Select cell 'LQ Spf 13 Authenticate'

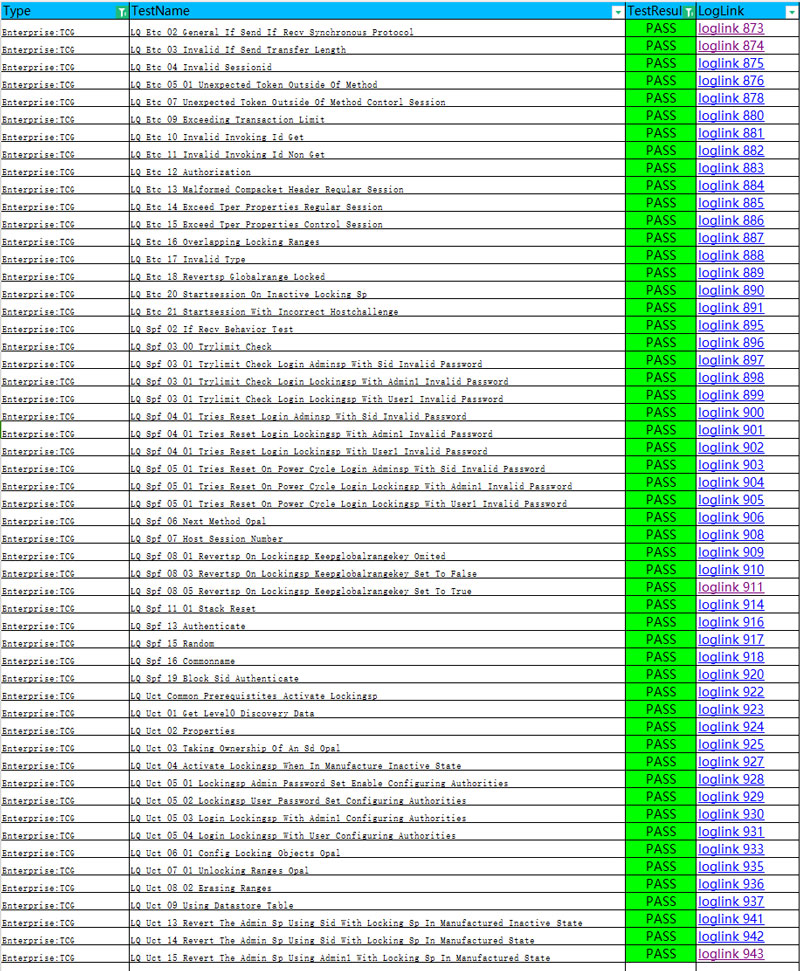click(x=377, y=622)
